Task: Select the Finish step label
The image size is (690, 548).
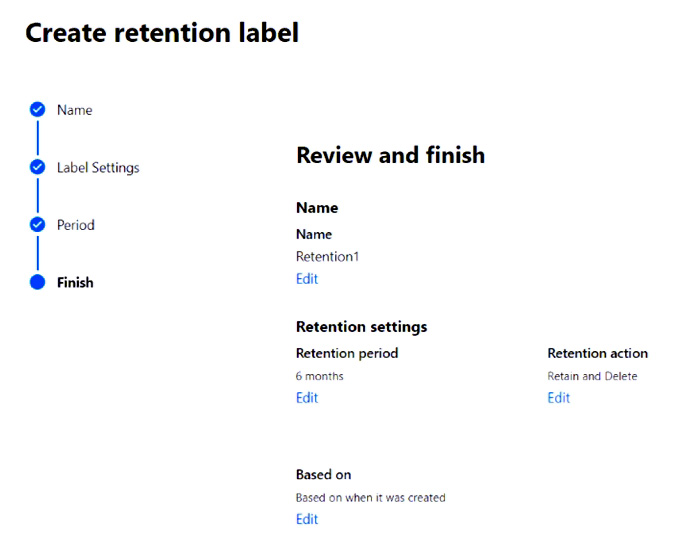Action: pos(75,283)
